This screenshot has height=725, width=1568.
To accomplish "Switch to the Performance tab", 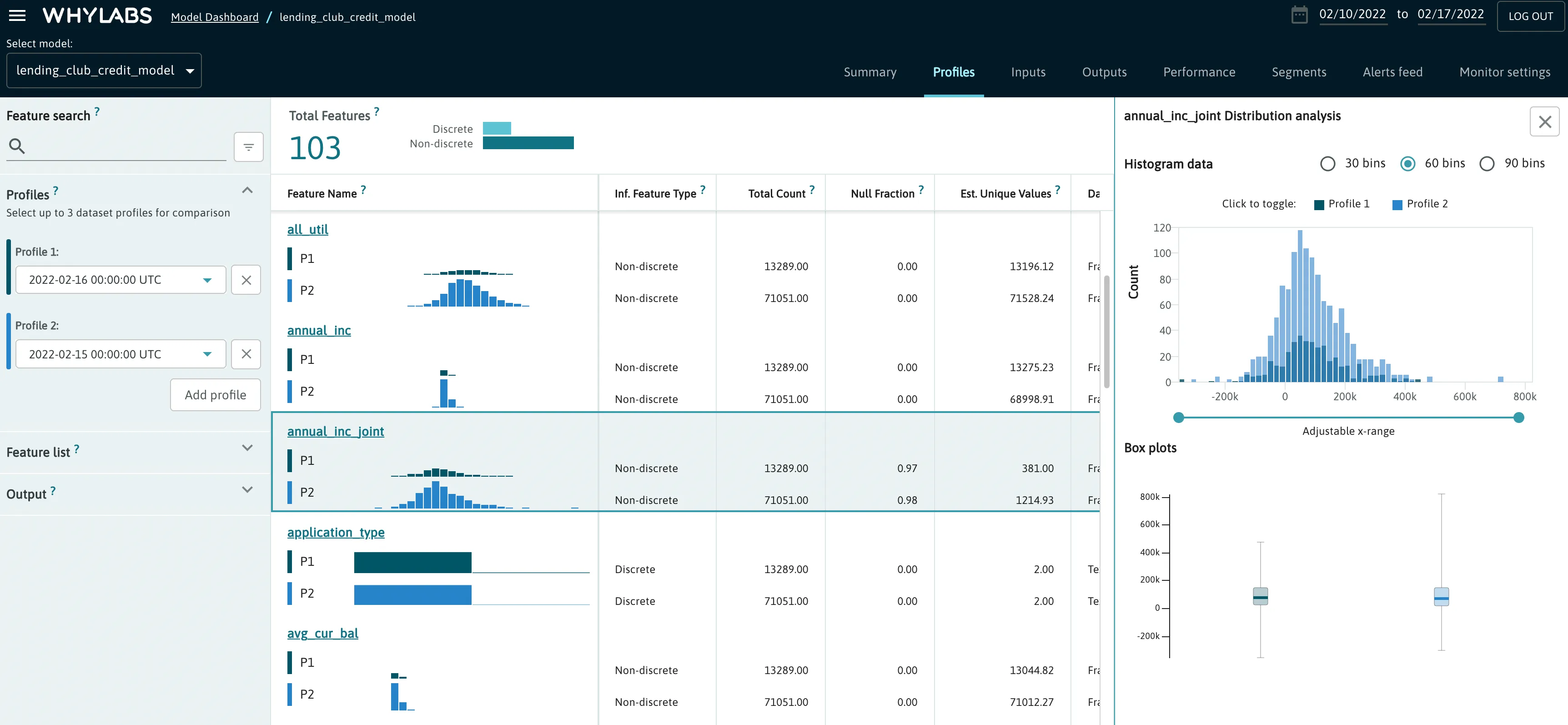I will [1199, 72].
